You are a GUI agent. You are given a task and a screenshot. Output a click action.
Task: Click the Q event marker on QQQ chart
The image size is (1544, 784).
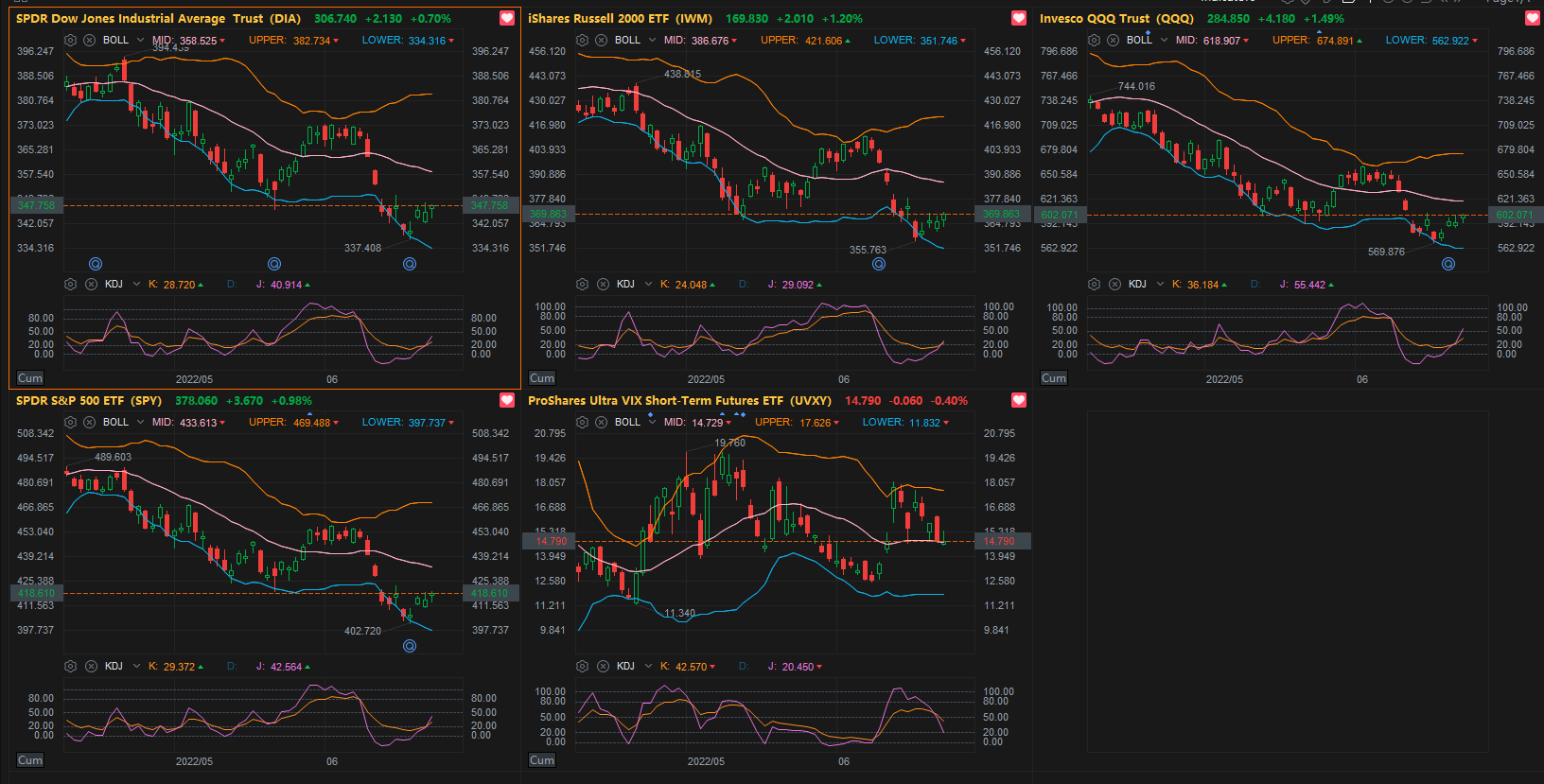(x=1448, y=264)
